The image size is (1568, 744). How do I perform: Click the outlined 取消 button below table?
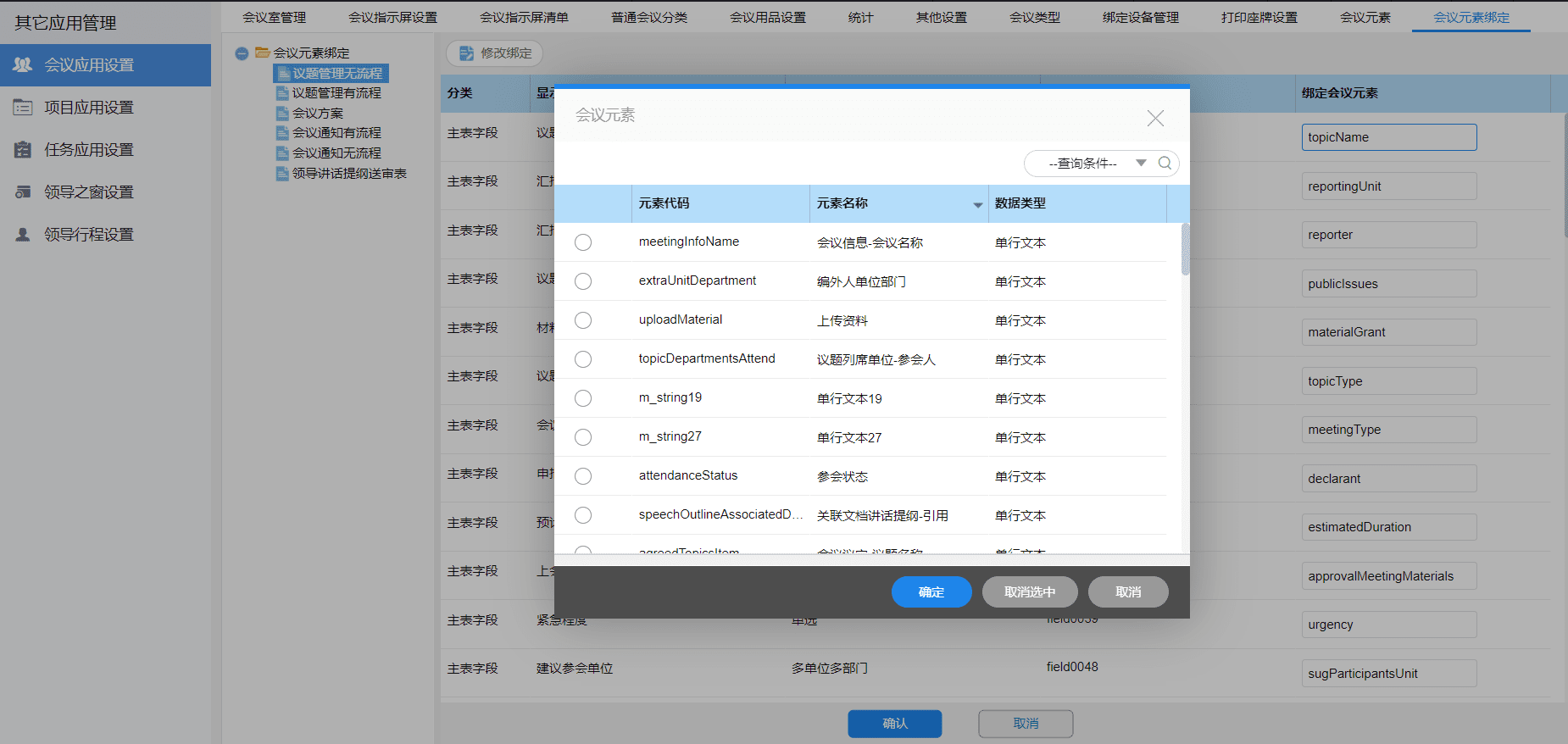pos(1026,724)
